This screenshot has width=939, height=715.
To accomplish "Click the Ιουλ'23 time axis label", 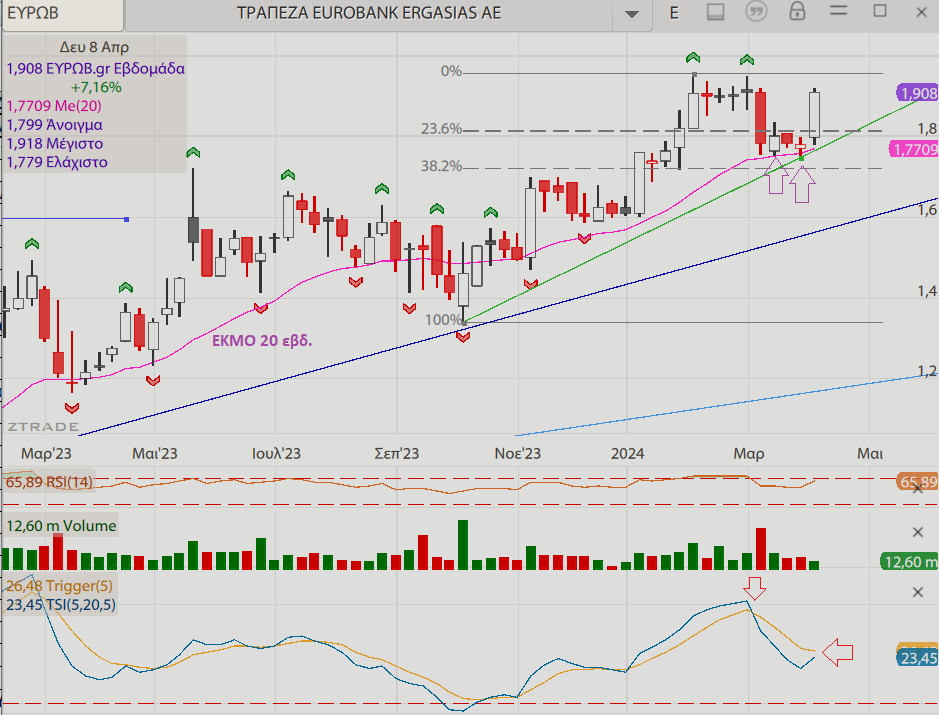I will click(276, 453).
